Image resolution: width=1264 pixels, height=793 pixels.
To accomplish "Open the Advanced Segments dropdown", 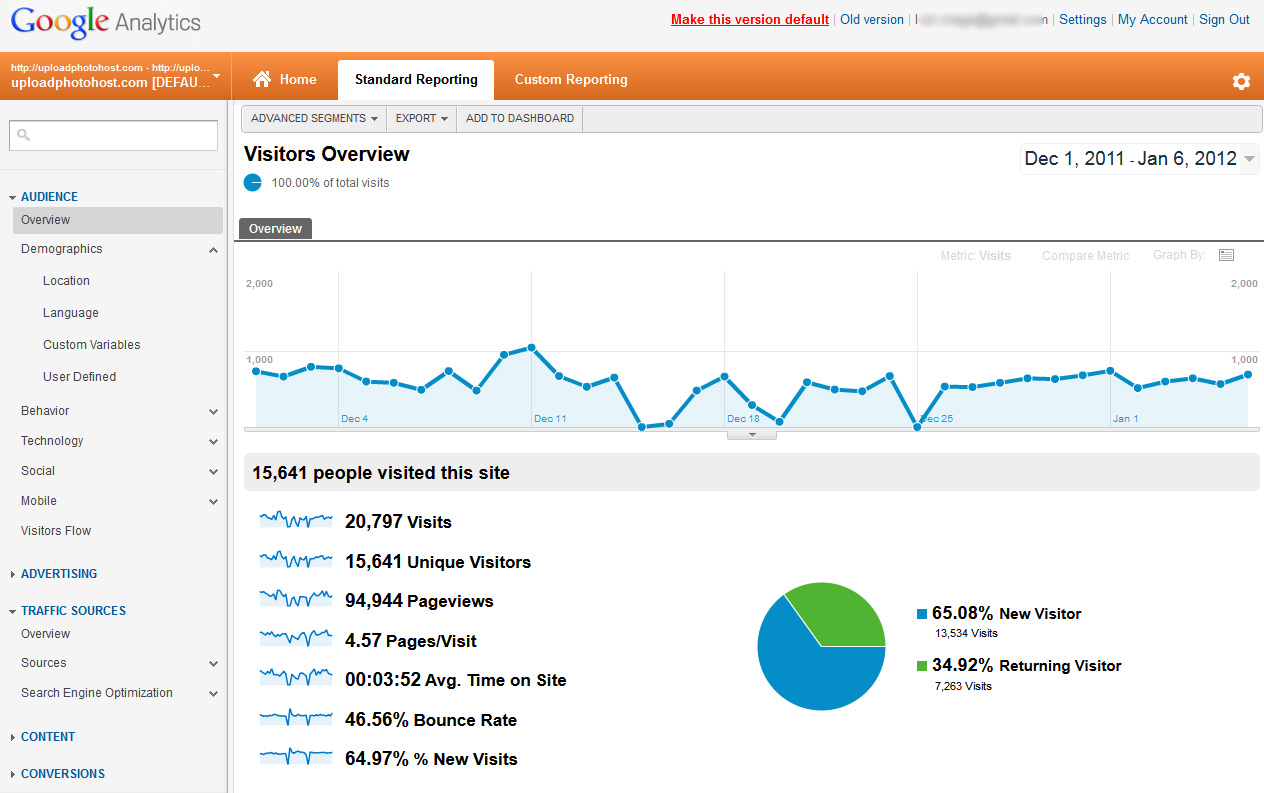I will (x=314, y=118).
